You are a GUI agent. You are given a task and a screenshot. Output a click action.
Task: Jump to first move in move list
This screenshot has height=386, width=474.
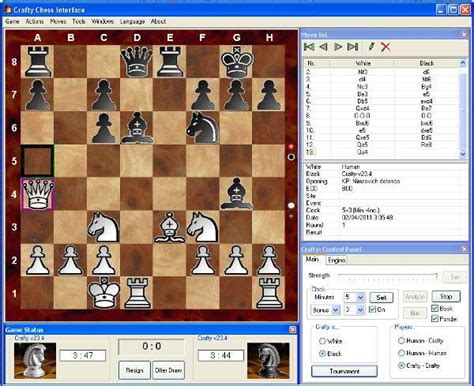[309, 47]
